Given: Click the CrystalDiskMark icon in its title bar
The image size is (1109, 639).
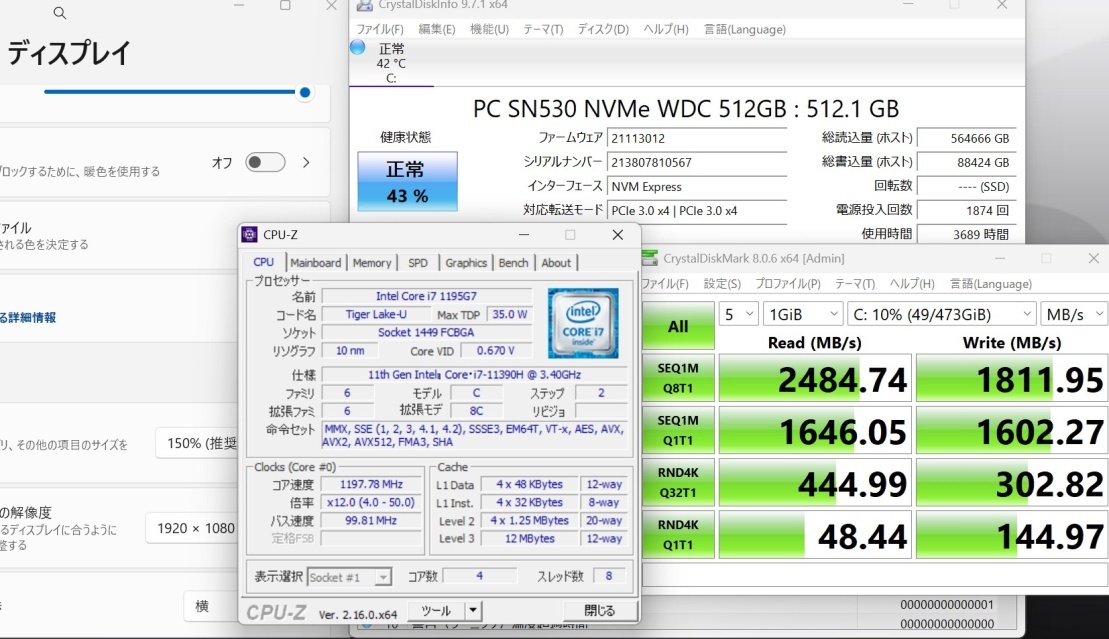Looking at the screenshot, I should 650,258.
